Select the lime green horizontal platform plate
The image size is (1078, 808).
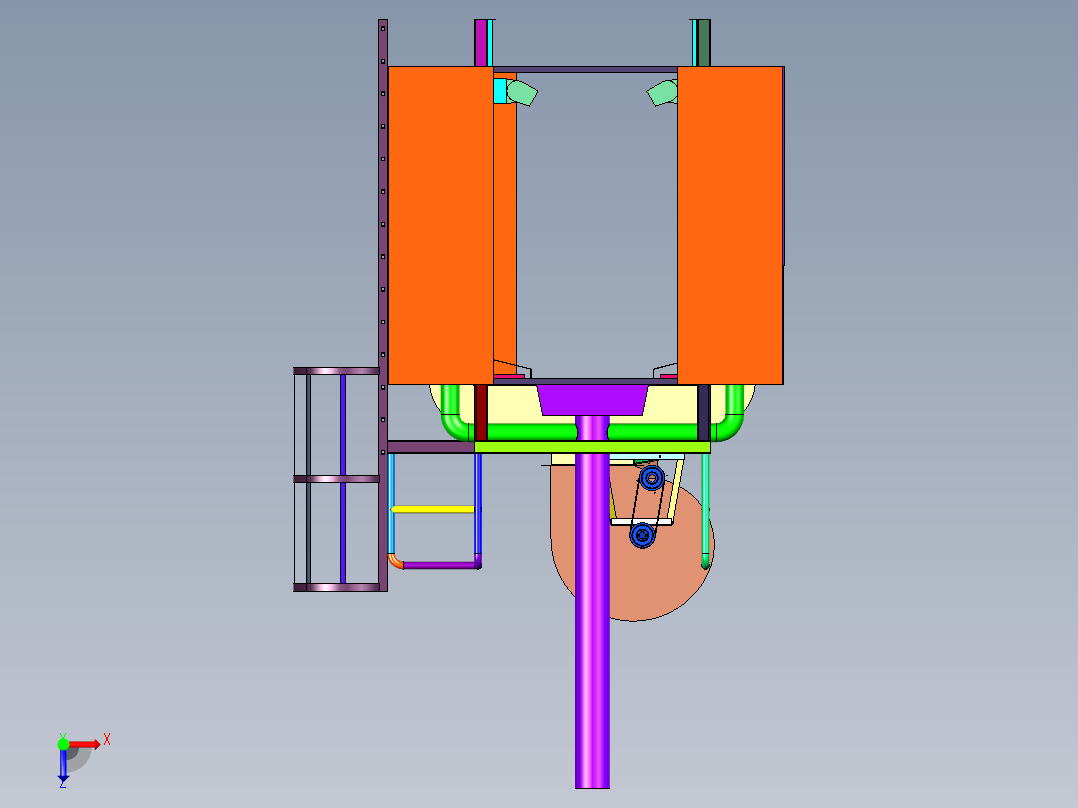point(592,448)
